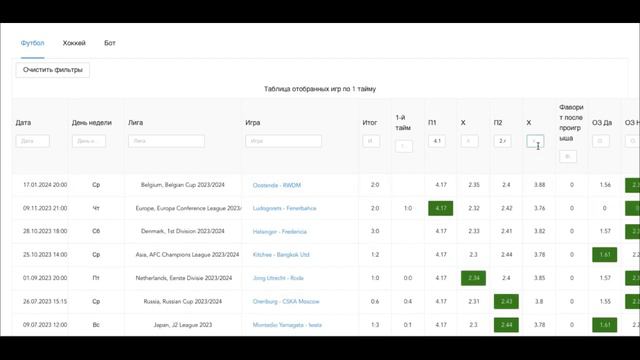The image size is (640, 360).
Task: Click the green 2.44 cell in Montedio Yamagata row
Action: 506,325
